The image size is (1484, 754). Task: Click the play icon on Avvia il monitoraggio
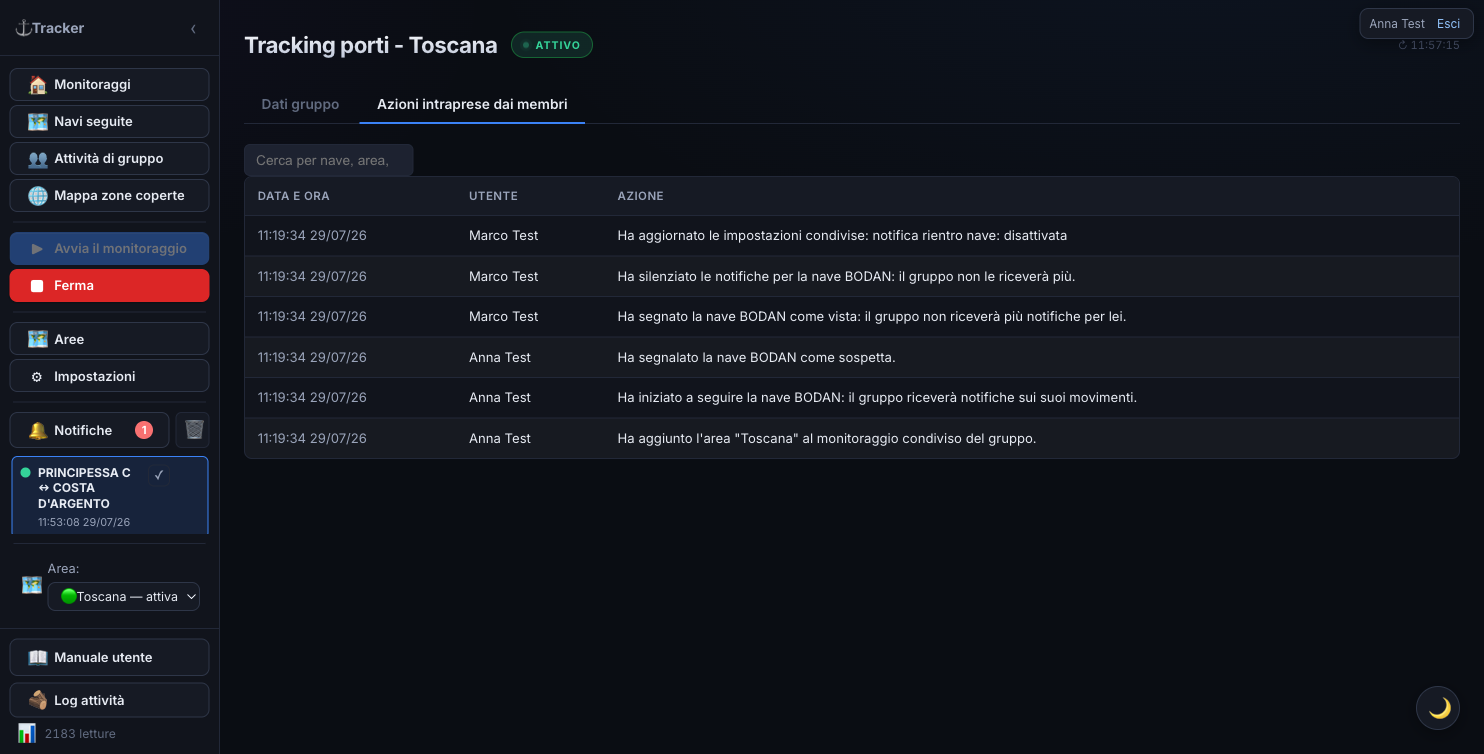[x=37, y=248]
